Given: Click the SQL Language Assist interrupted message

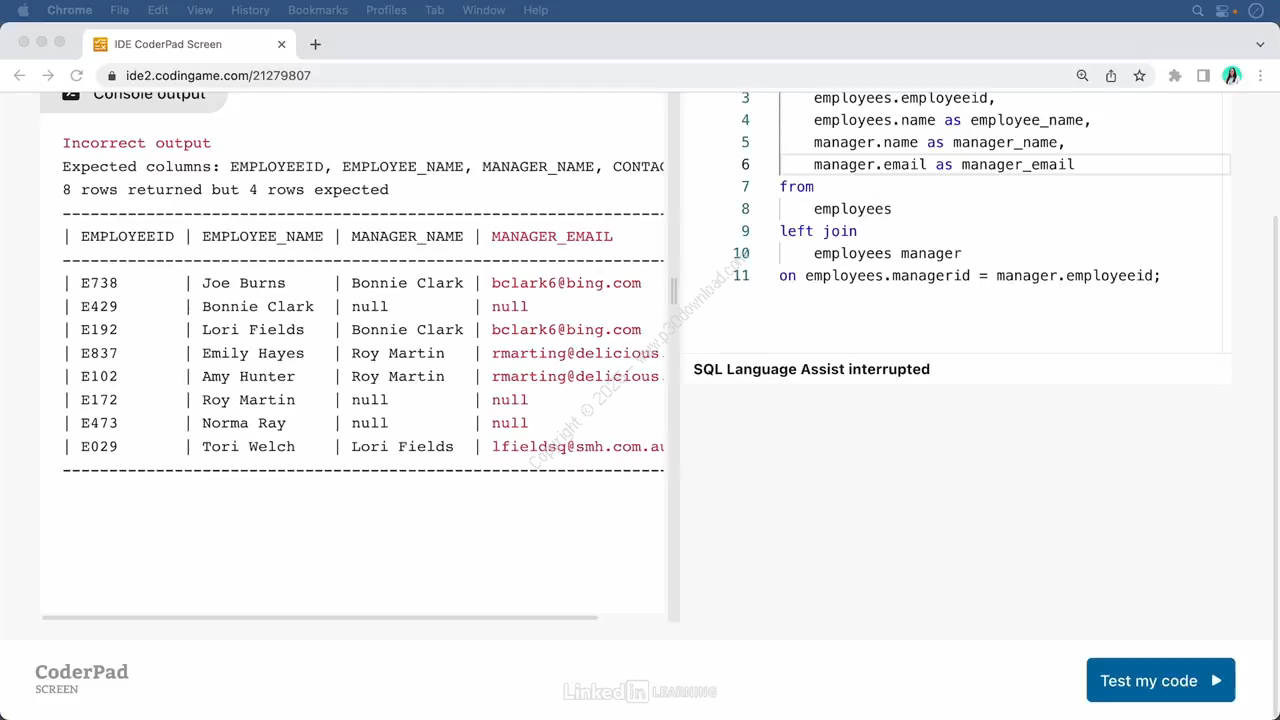Looking at the screenshot, I should 811,369.
